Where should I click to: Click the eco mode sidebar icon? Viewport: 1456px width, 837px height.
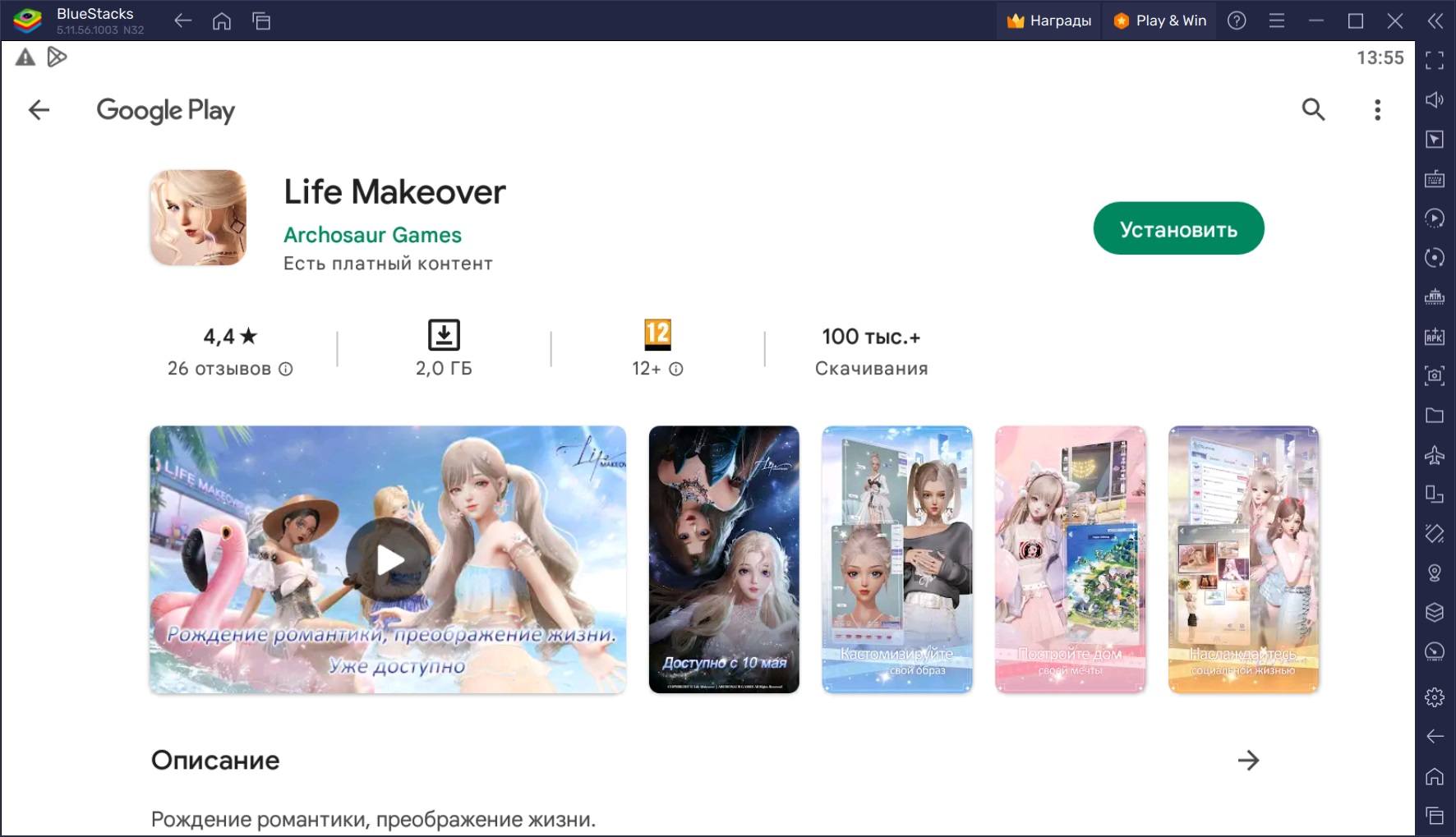click(1435, 651)
